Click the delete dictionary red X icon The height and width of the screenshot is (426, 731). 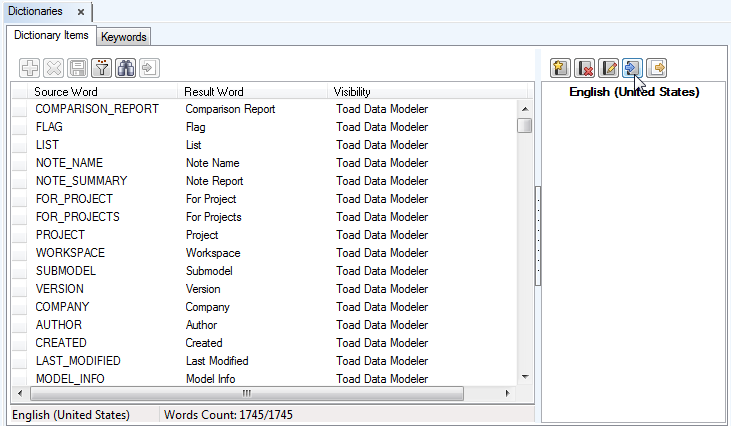[585, 68]
